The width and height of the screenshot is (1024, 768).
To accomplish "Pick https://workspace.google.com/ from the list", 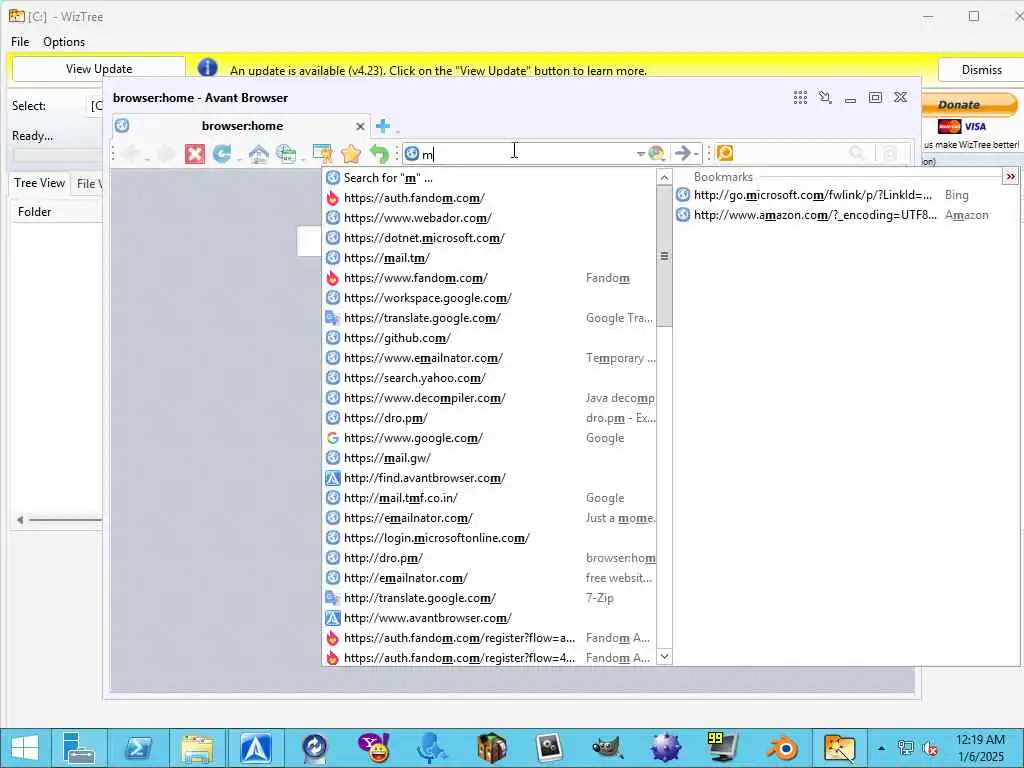I will (x=490, y=298).
